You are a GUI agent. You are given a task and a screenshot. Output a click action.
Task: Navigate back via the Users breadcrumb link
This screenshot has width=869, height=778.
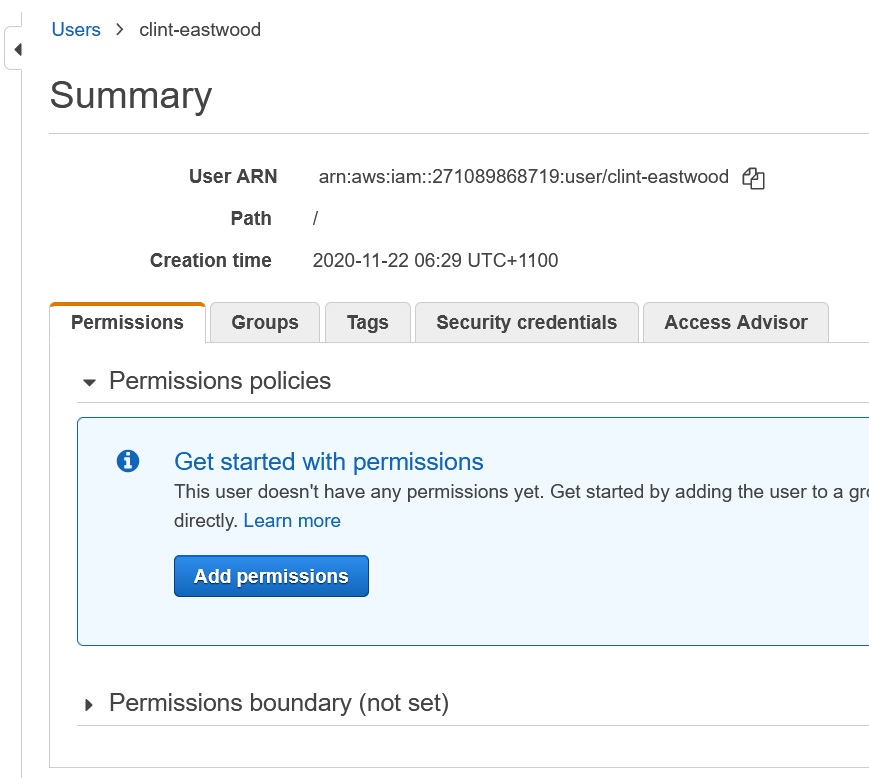coord(76,30)
